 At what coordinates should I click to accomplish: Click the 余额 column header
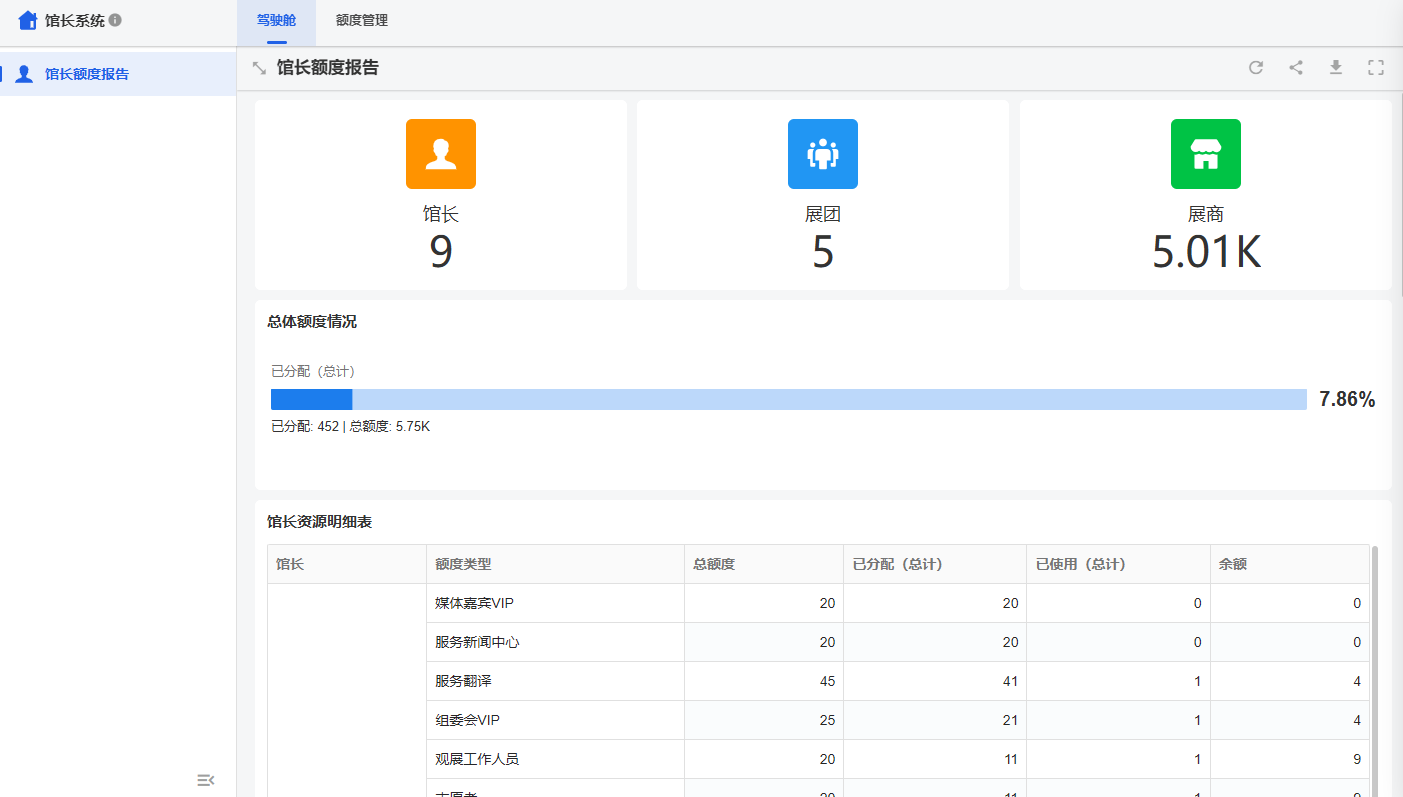[1232, 564]
